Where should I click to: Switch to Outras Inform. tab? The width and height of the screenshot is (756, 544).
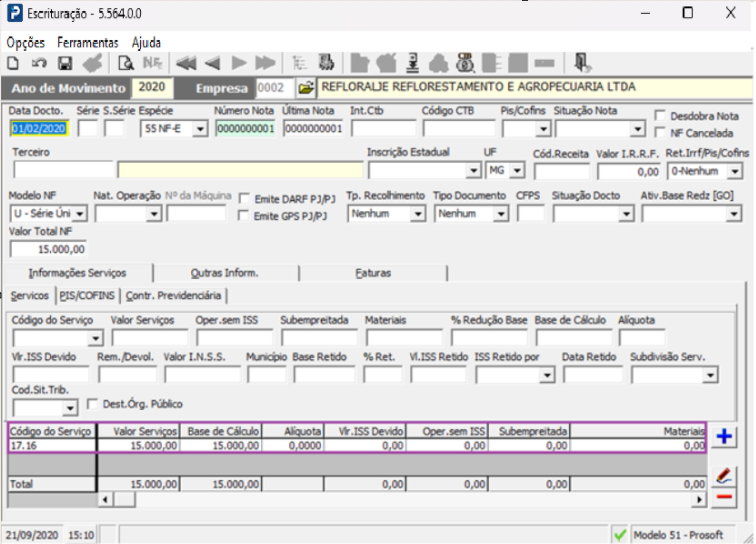pyautogui.click(x=225, y=273)
